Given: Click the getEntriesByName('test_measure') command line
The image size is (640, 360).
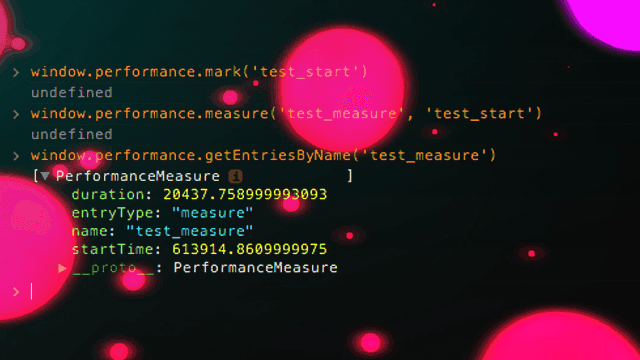Looking at the screenshot, I should [x=263, y=155].
